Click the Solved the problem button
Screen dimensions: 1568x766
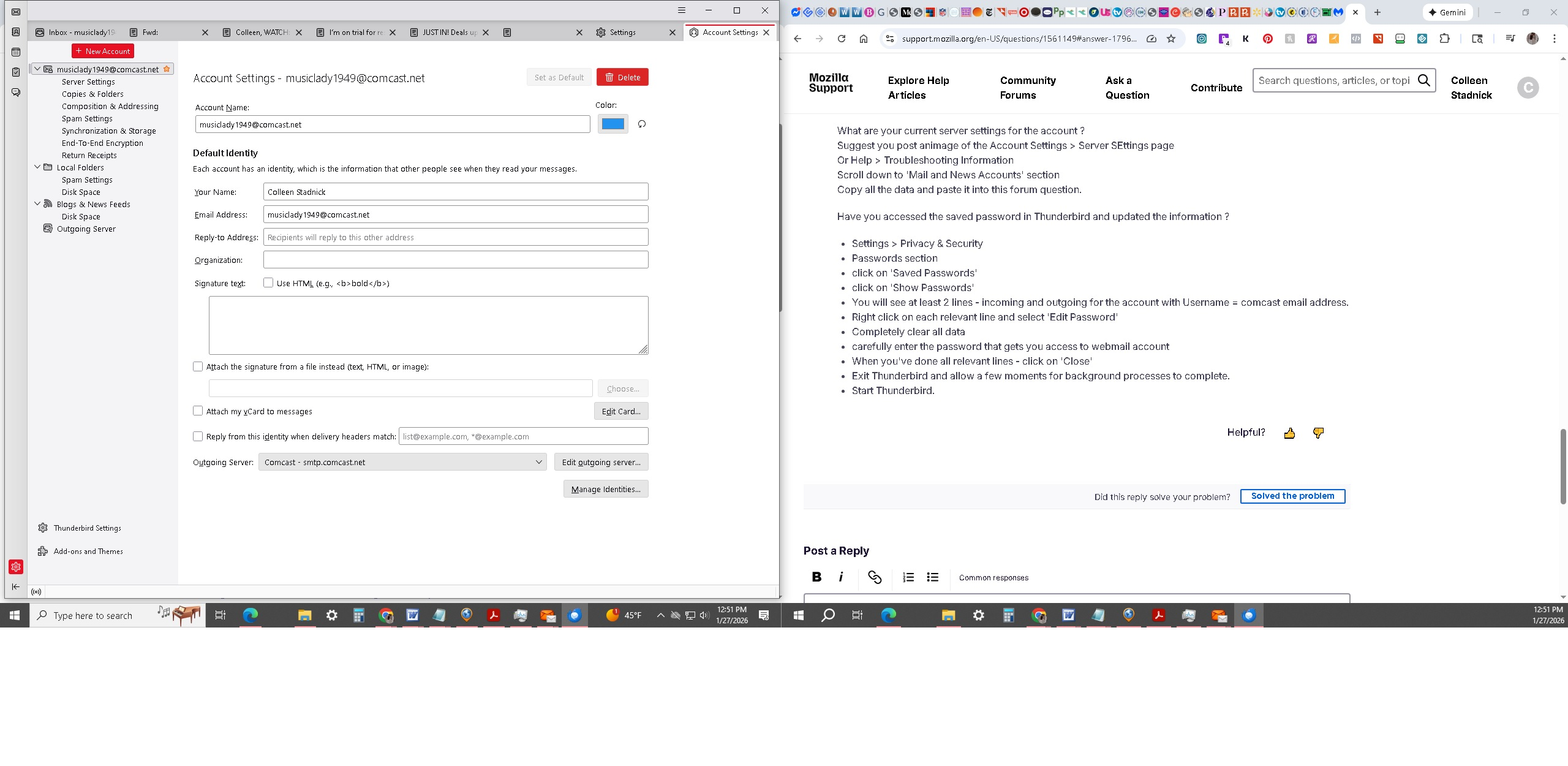[x=1292, y=496]
